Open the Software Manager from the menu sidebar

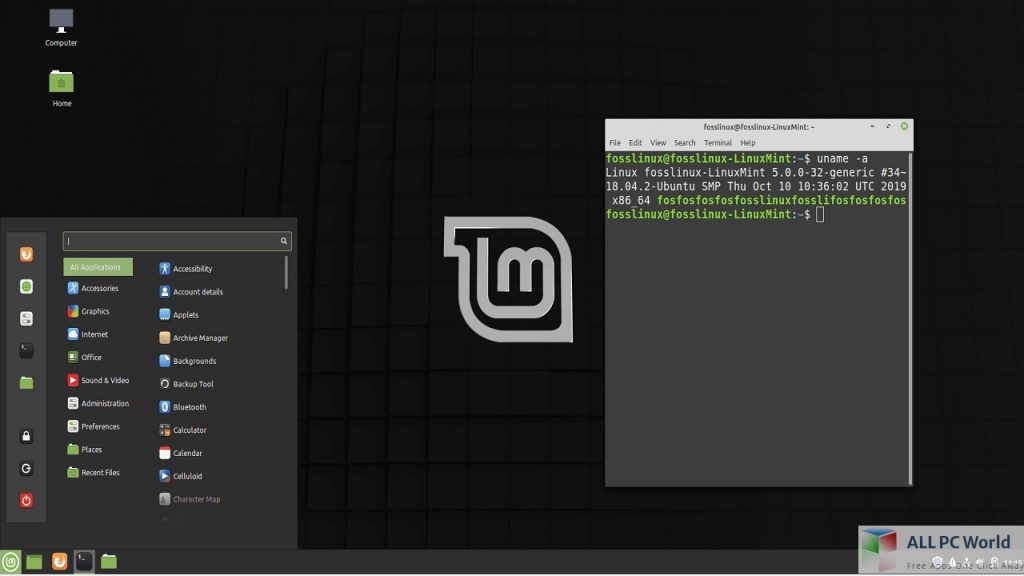(26, 286)
